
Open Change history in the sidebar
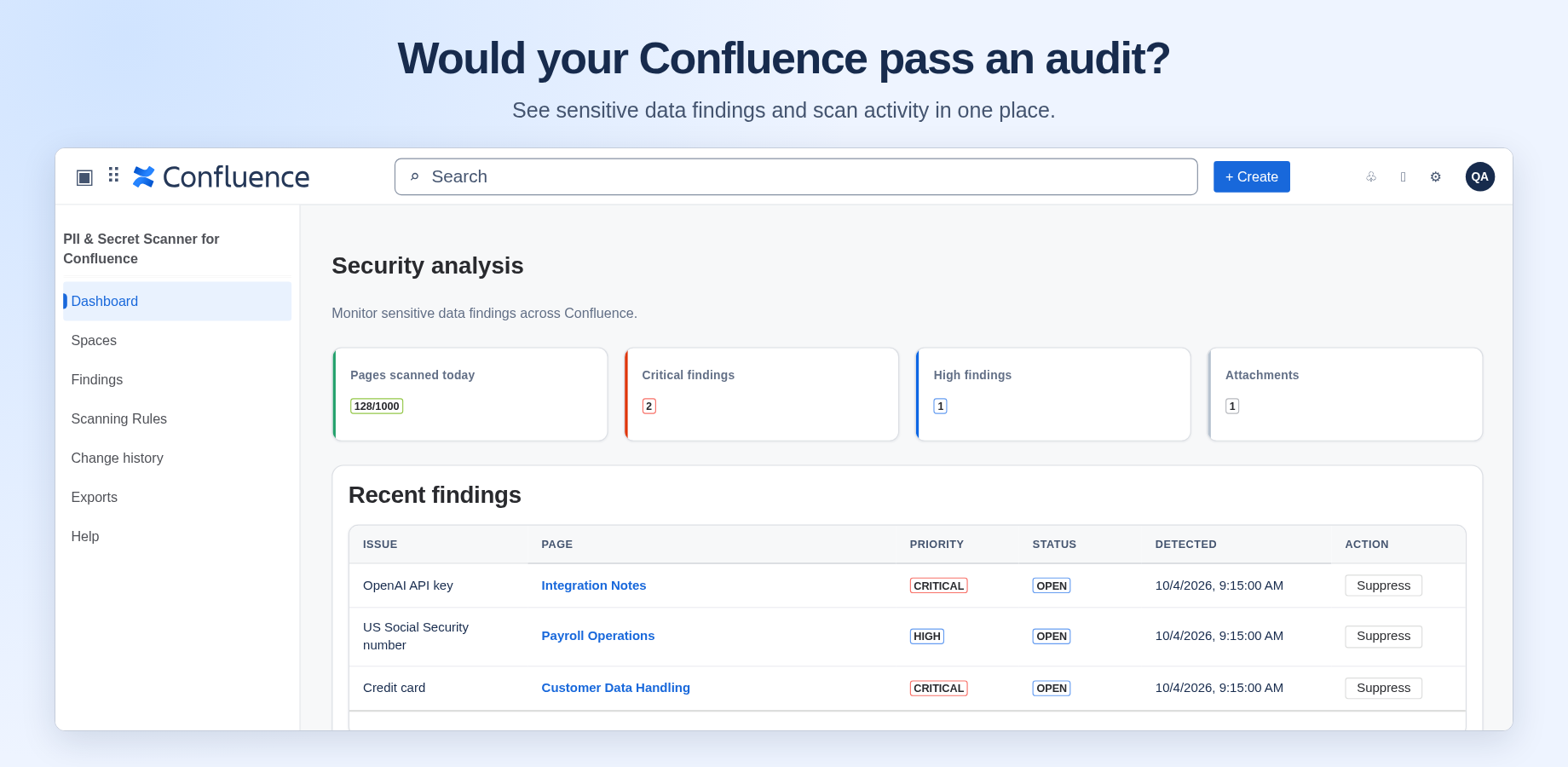(x=177, y=458)
